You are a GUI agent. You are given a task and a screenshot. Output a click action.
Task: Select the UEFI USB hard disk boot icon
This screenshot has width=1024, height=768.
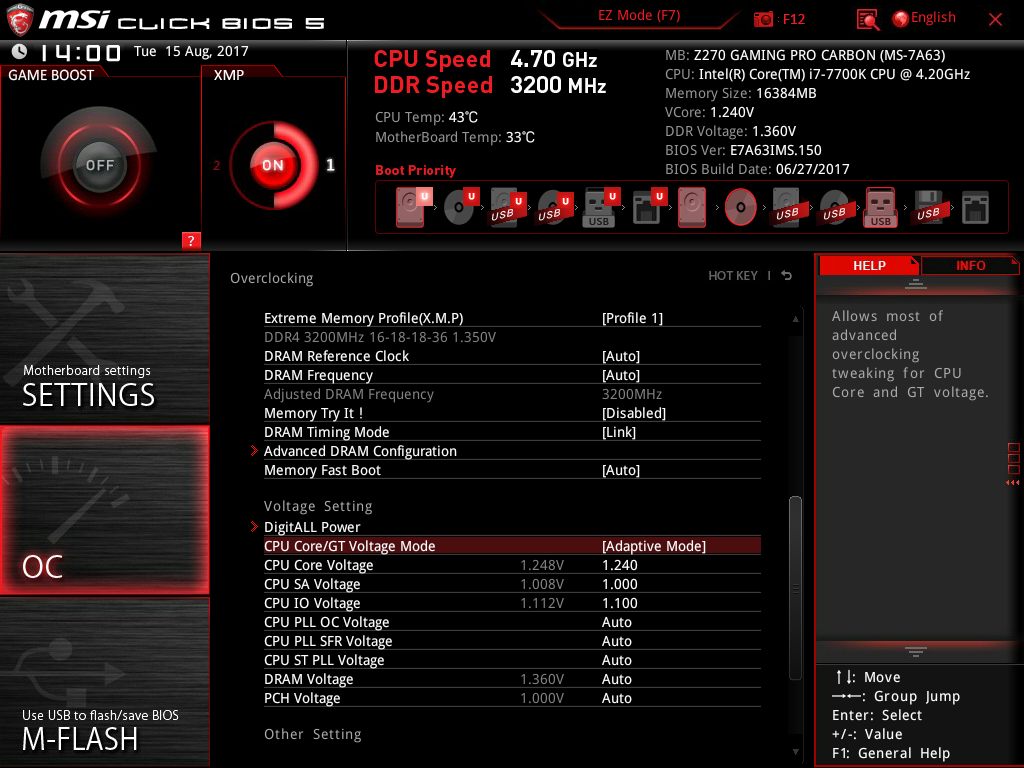507,207
